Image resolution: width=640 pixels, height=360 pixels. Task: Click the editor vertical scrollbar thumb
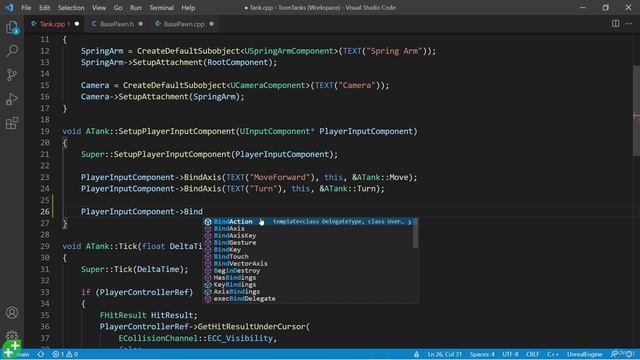coord(636,110)
